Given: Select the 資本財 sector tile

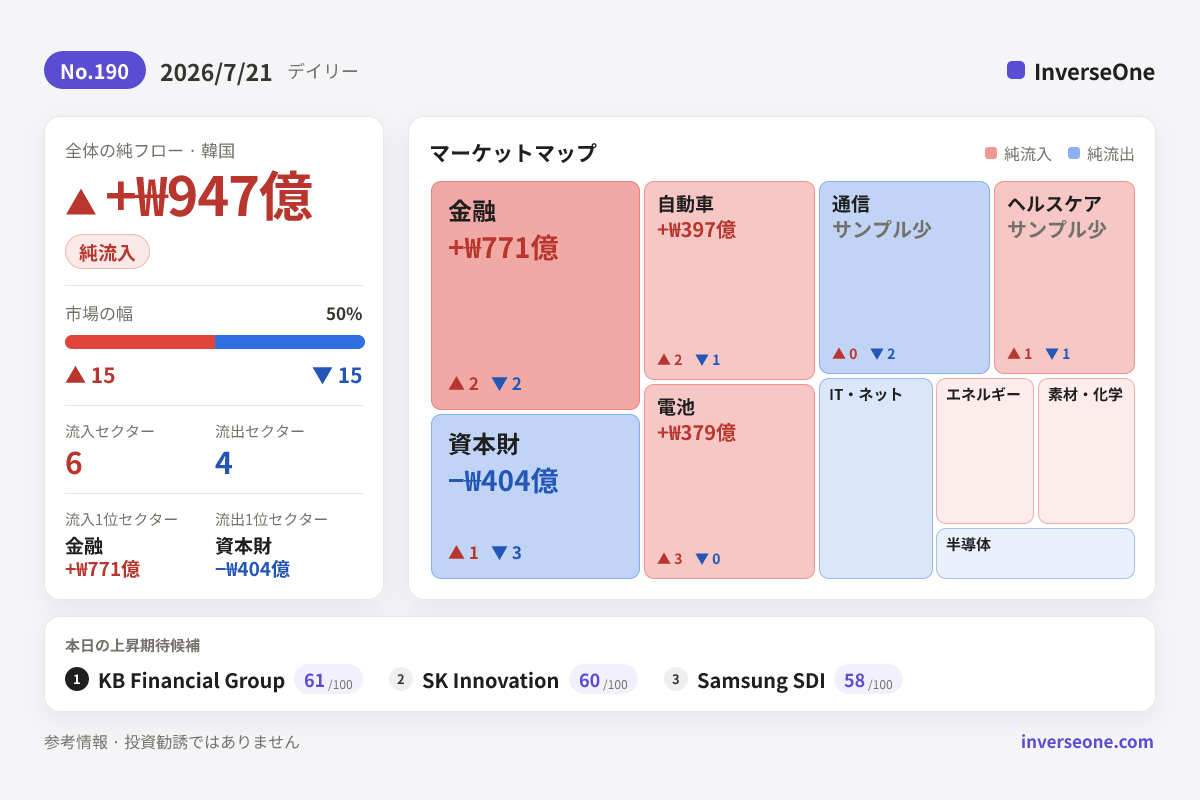Looking at the screenshot, I should pyautogui.click(x=535, y=496).
